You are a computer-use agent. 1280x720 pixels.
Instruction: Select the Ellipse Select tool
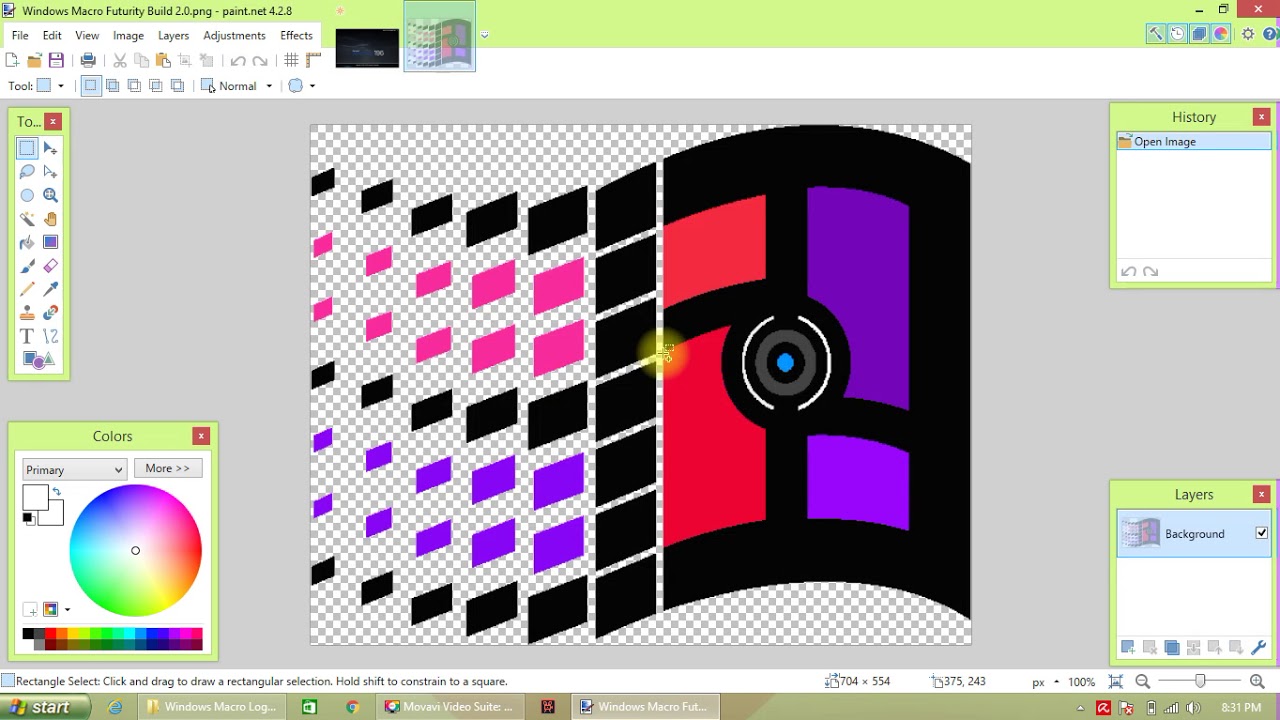tap(27, 196)
